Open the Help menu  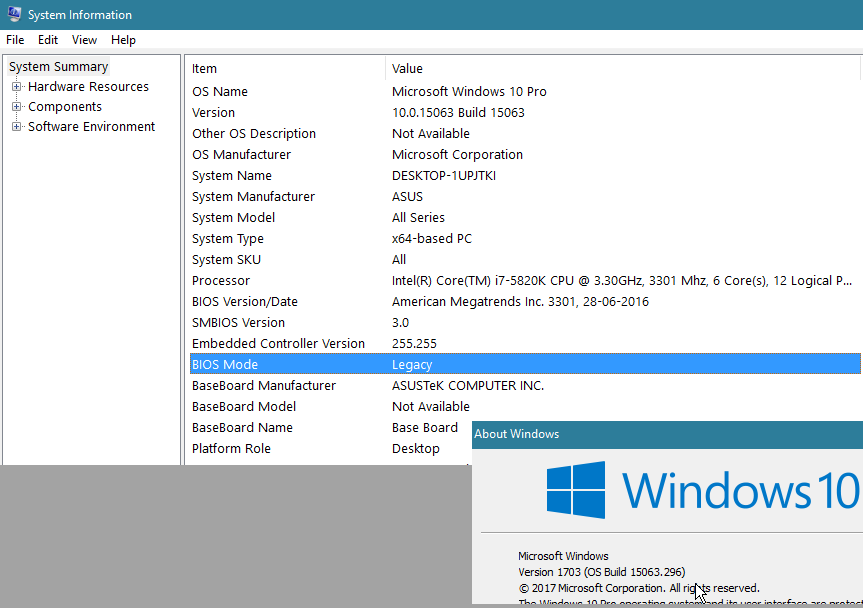(x=123, y=40)
